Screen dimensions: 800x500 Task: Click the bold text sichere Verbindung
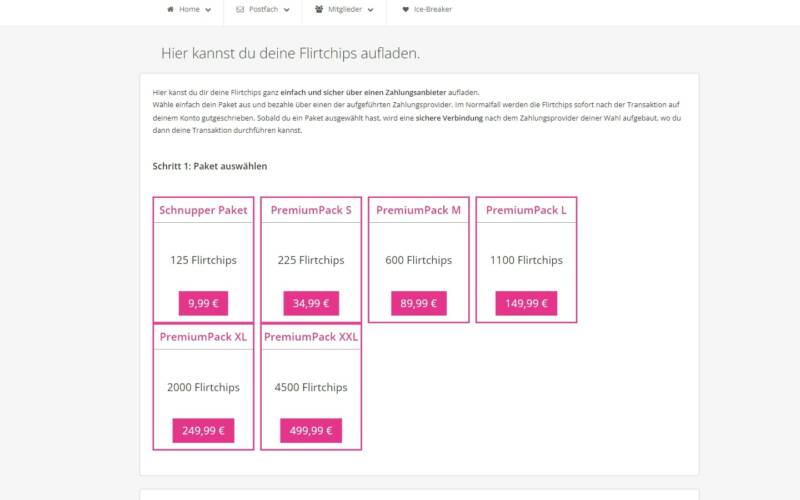(x=449, y=118)
